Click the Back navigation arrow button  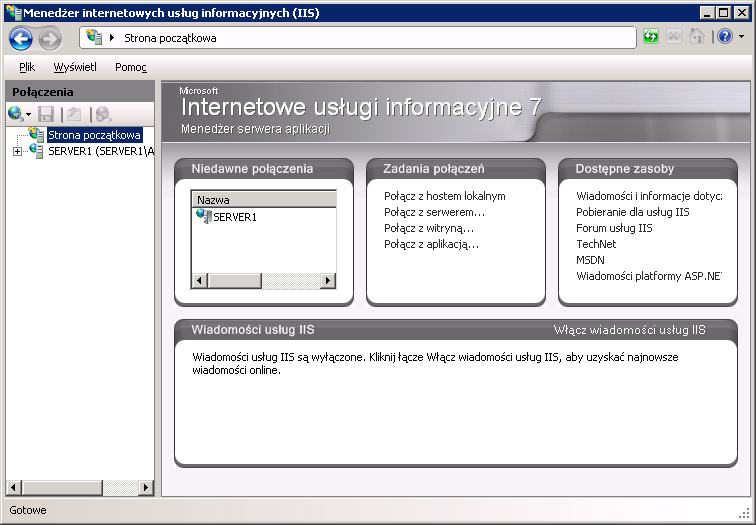(x=21, y=39)
